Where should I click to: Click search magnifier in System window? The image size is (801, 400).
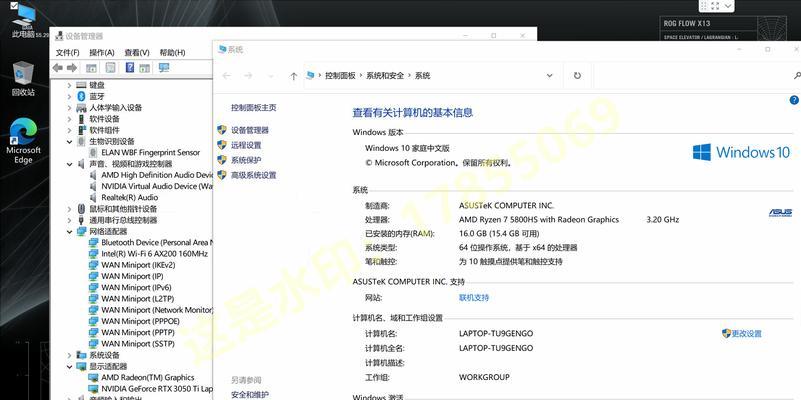click(797, 76)
